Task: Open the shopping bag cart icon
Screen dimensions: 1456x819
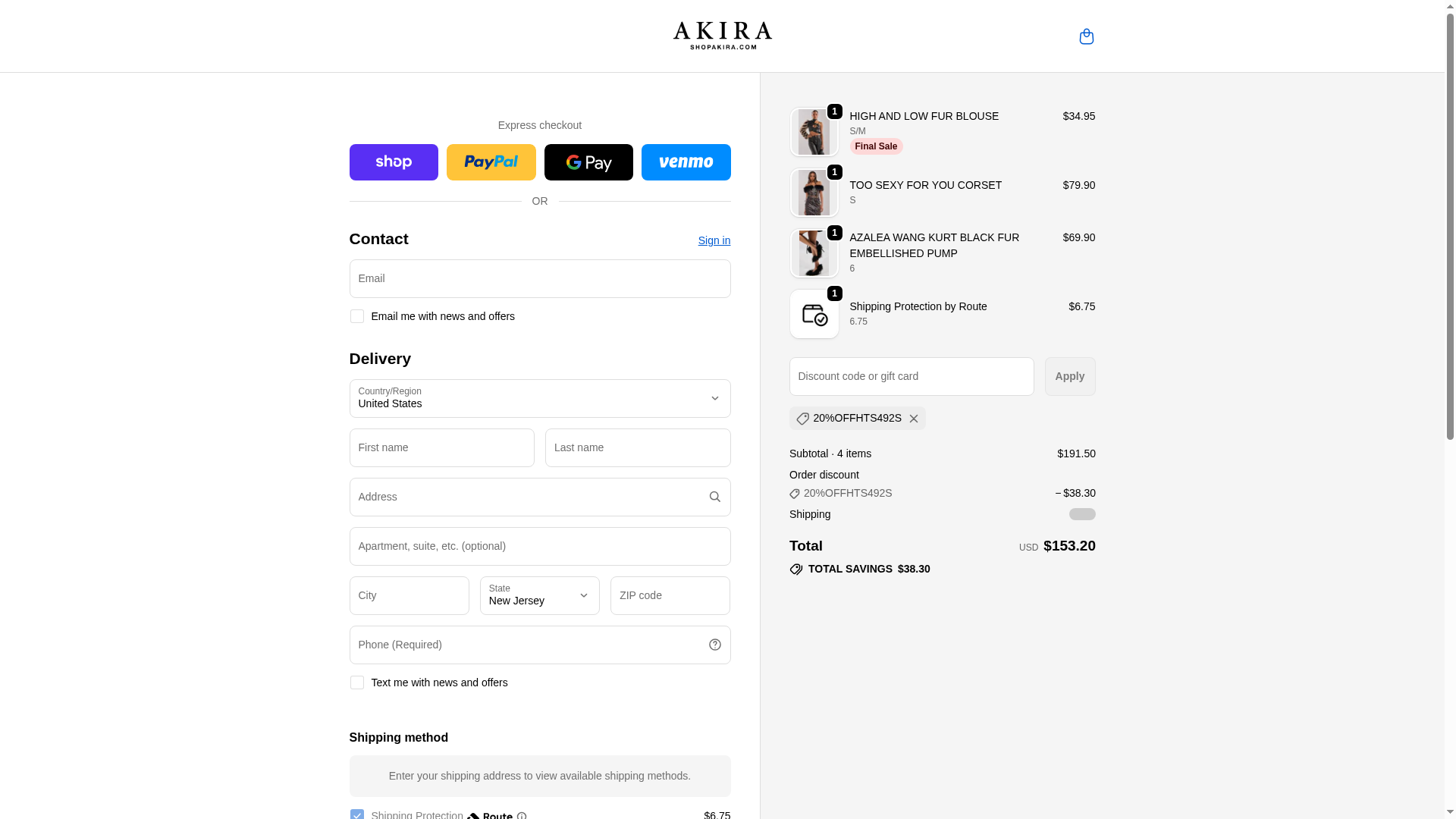Action: pyautogui.click(x=1086, y=36)
